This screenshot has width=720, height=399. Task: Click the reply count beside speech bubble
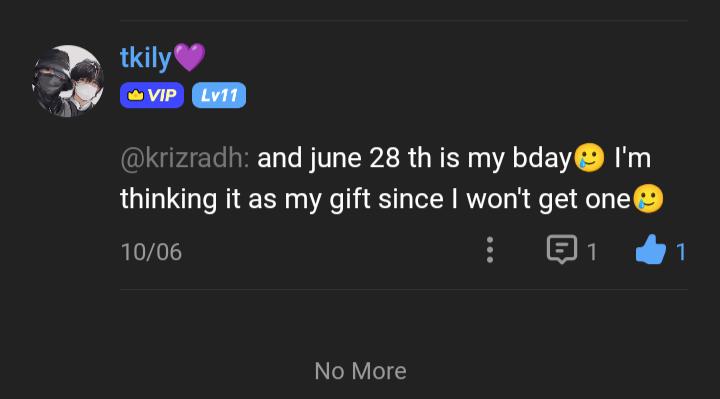(592, 252)
